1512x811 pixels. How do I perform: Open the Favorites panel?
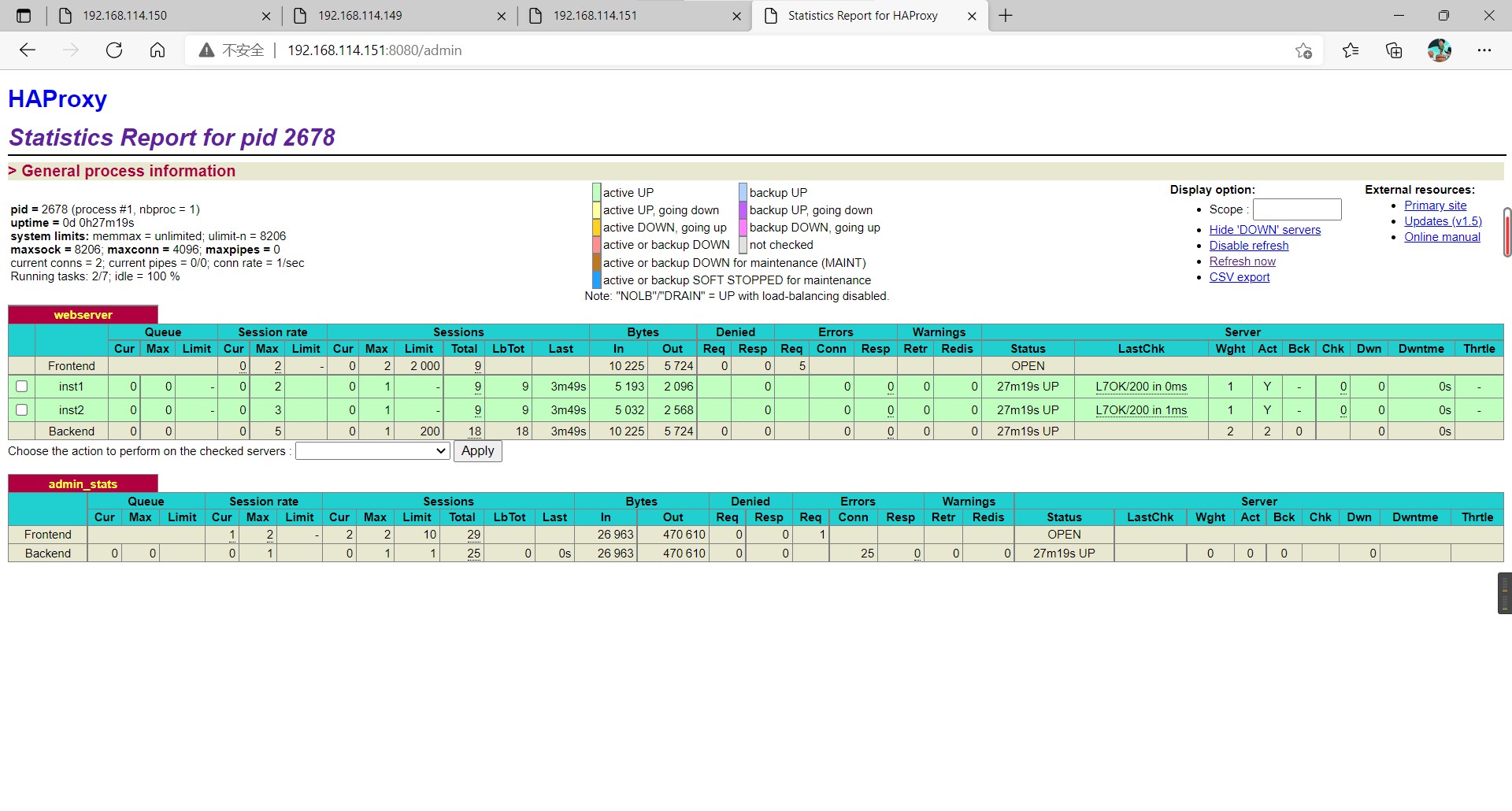(x=1351, y=50)
